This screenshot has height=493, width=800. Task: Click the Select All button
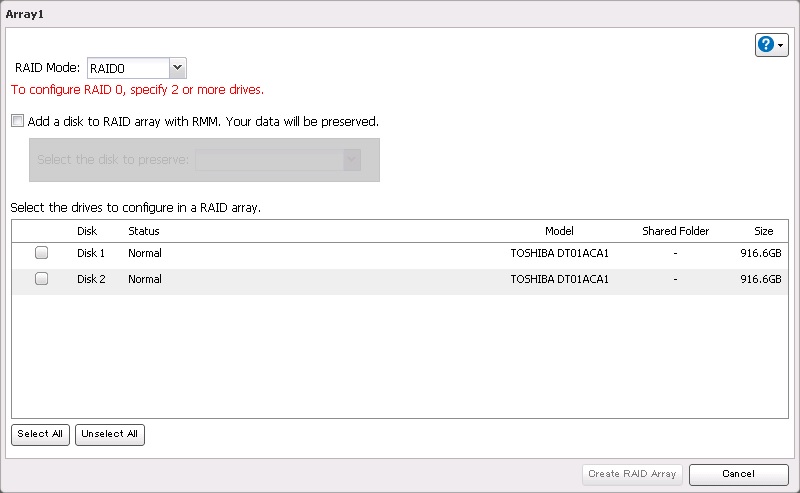pos(40,434)
